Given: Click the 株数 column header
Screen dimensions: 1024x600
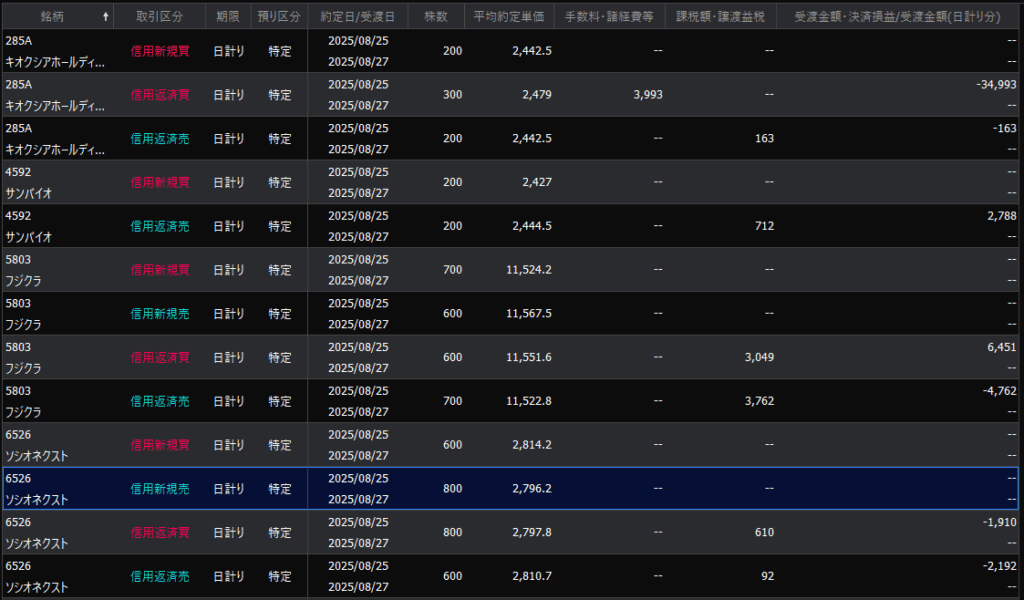Looking at the screenshot, I should click(x=436, y=17).
